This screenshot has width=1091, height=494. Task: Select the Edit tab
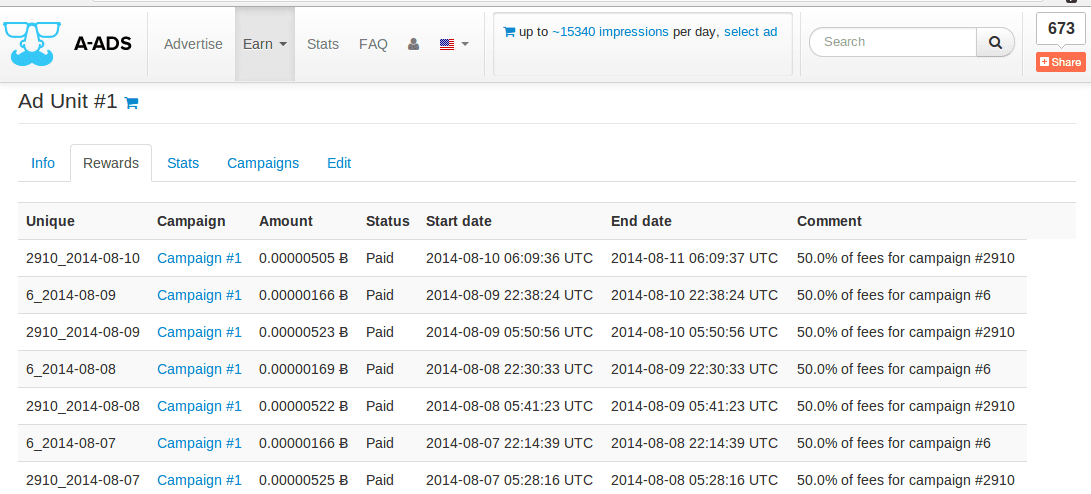point(339,163)
